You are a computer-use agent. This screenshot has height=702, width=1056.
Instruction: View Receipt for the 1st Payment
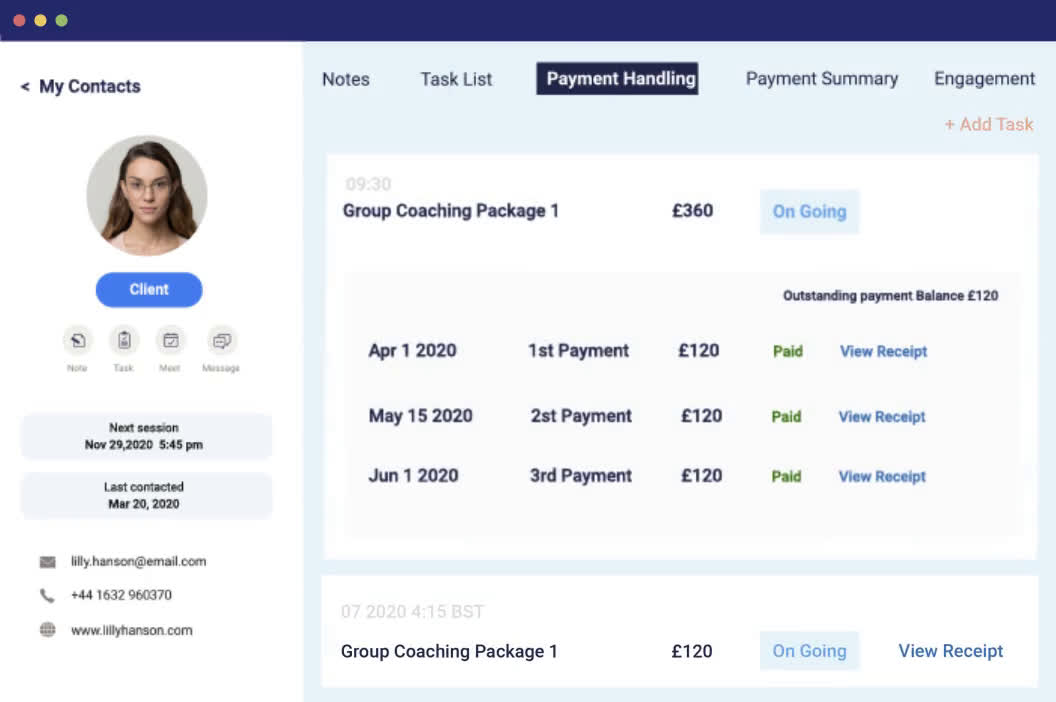[883, 351]
